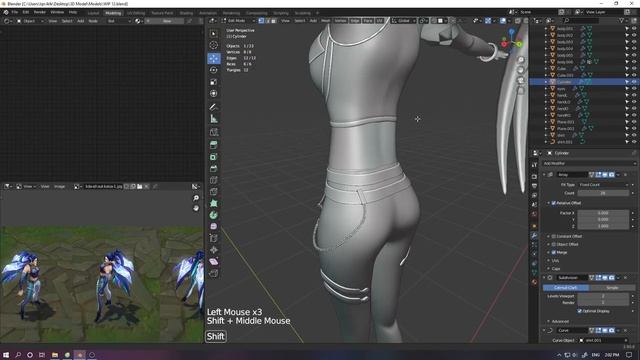Toggle the Merge checkbox
Screen dimensions: 640x360
554,252
